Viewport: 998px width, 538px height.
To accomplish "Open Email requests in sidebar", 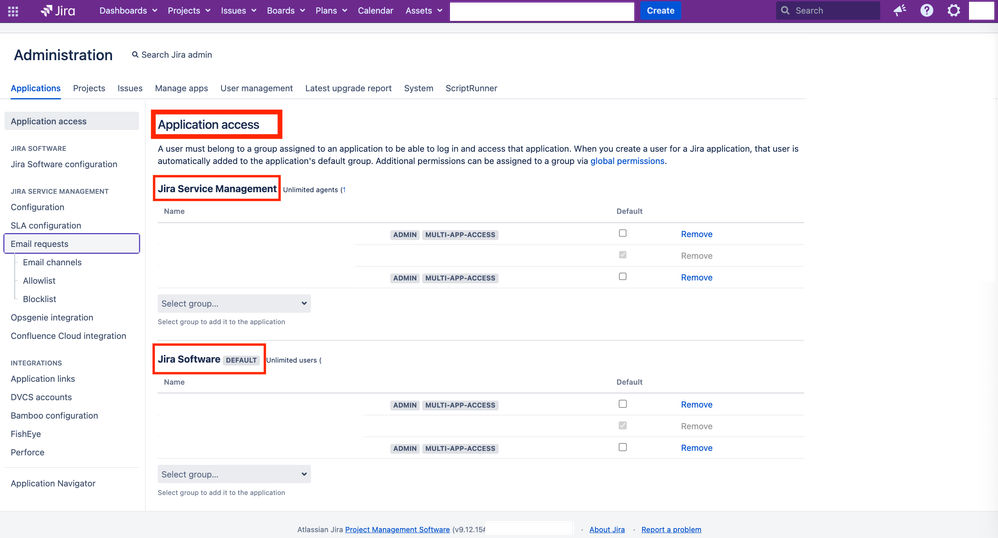I will click(71, 244).
